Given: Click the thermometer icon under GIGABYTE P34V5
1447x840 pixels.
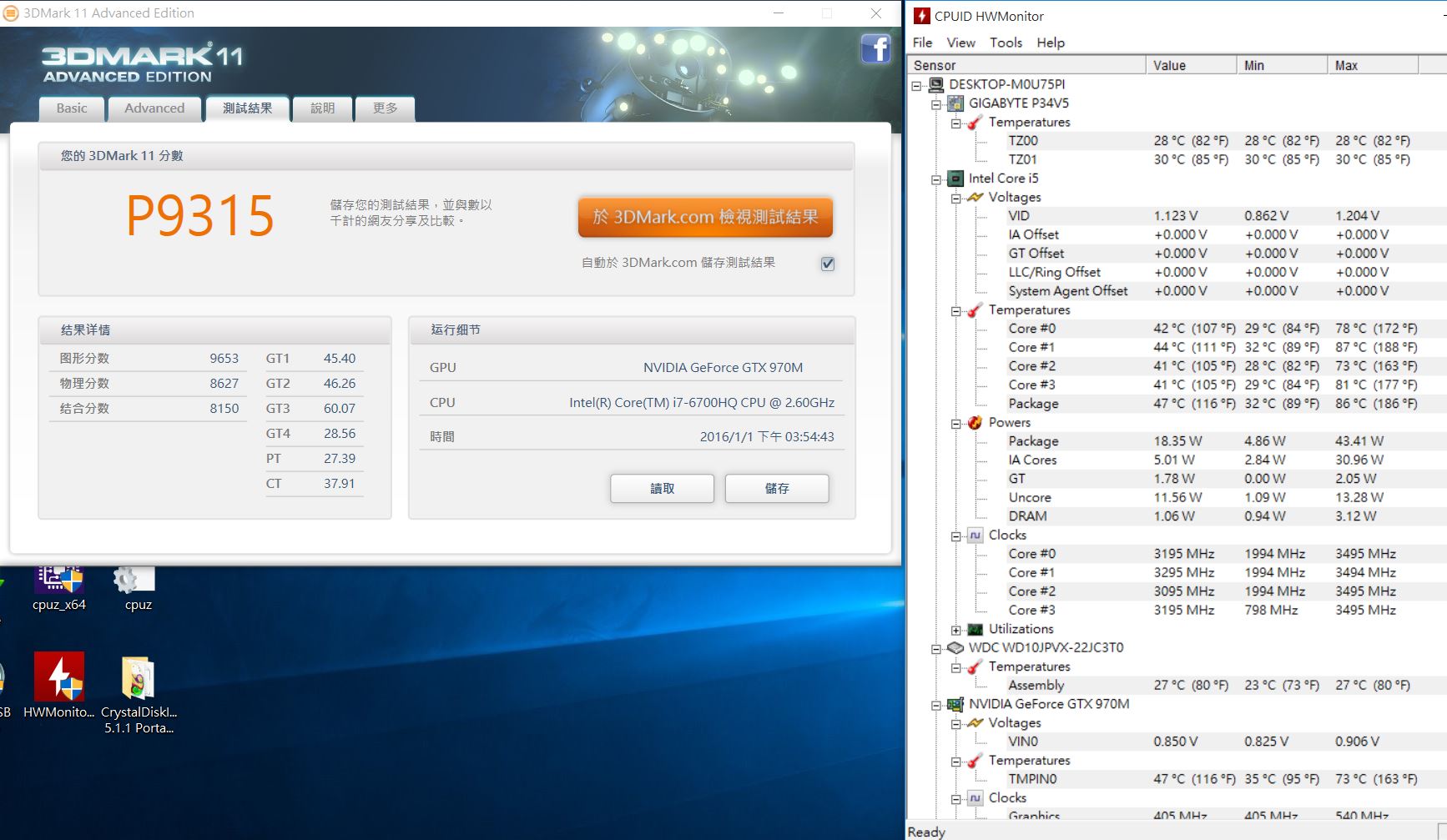Looking at the screenshot, I should tap(975, 122).
